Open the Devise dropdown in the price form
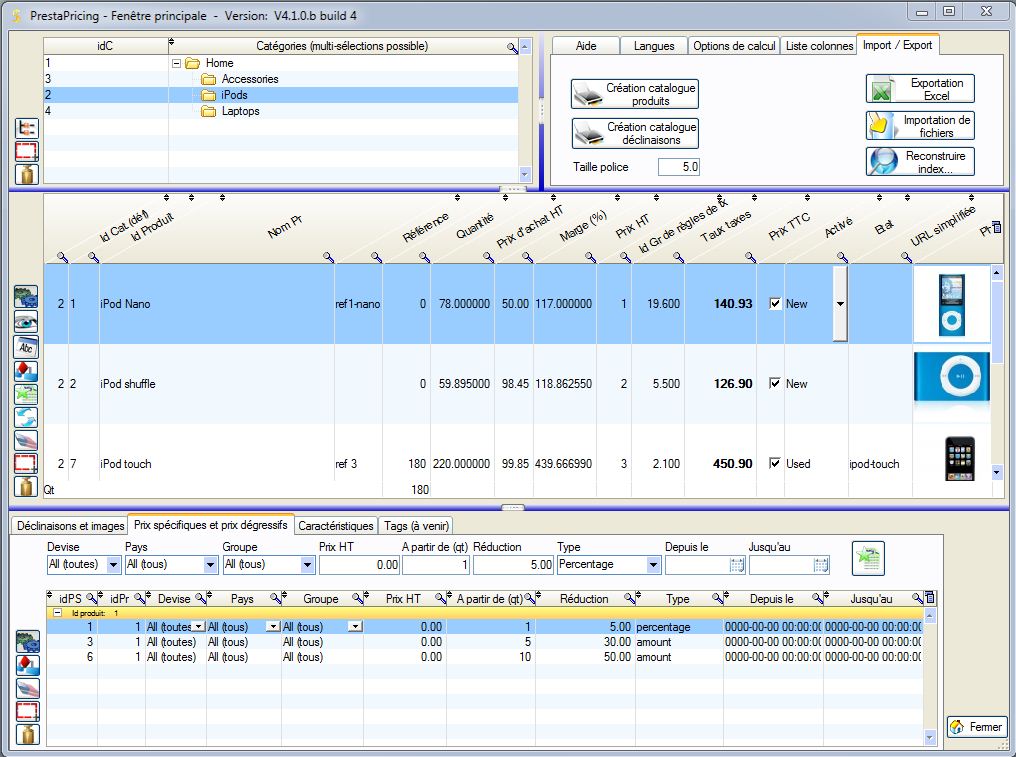Image resolution: width=1016 pixels, height=757 pixels. pos(113,565)
